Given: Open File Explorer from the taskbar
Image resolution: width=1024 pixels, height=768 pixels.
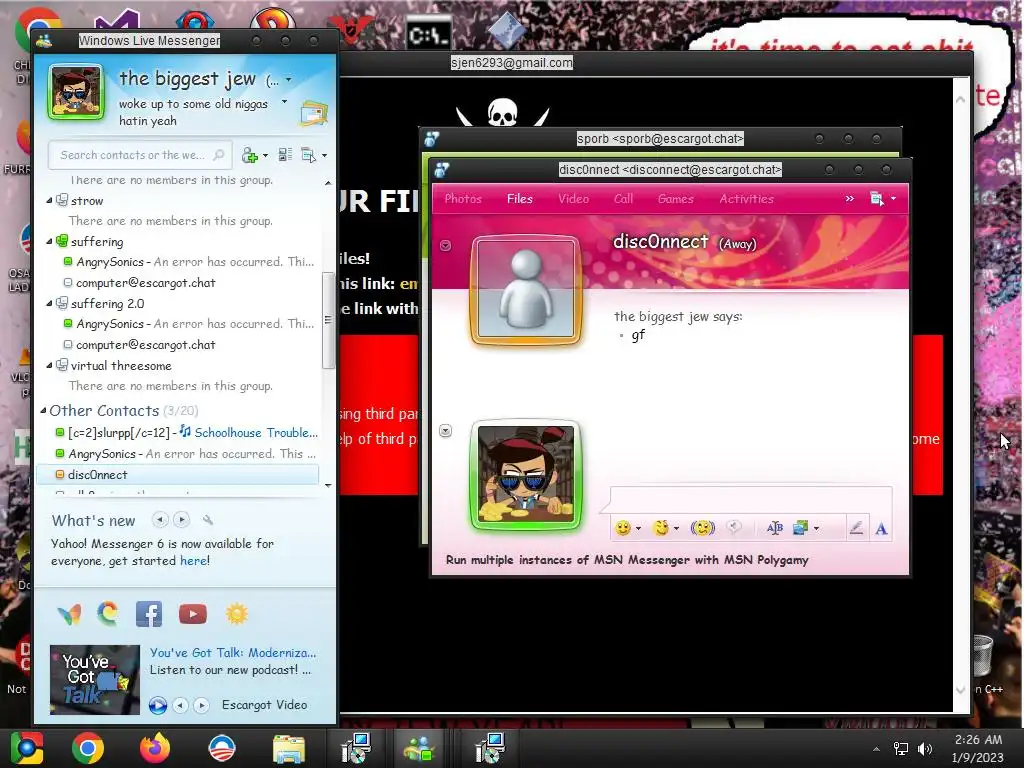Looking at the screenshot, I should point(289,748).
